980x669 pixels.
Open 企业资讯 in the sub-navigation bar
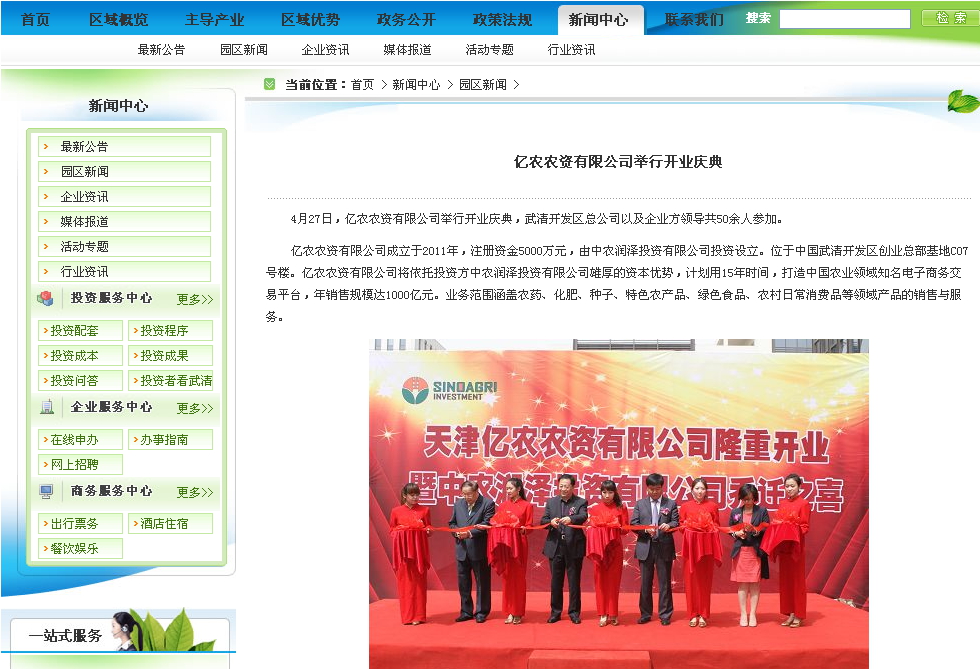tap(326, 50)
